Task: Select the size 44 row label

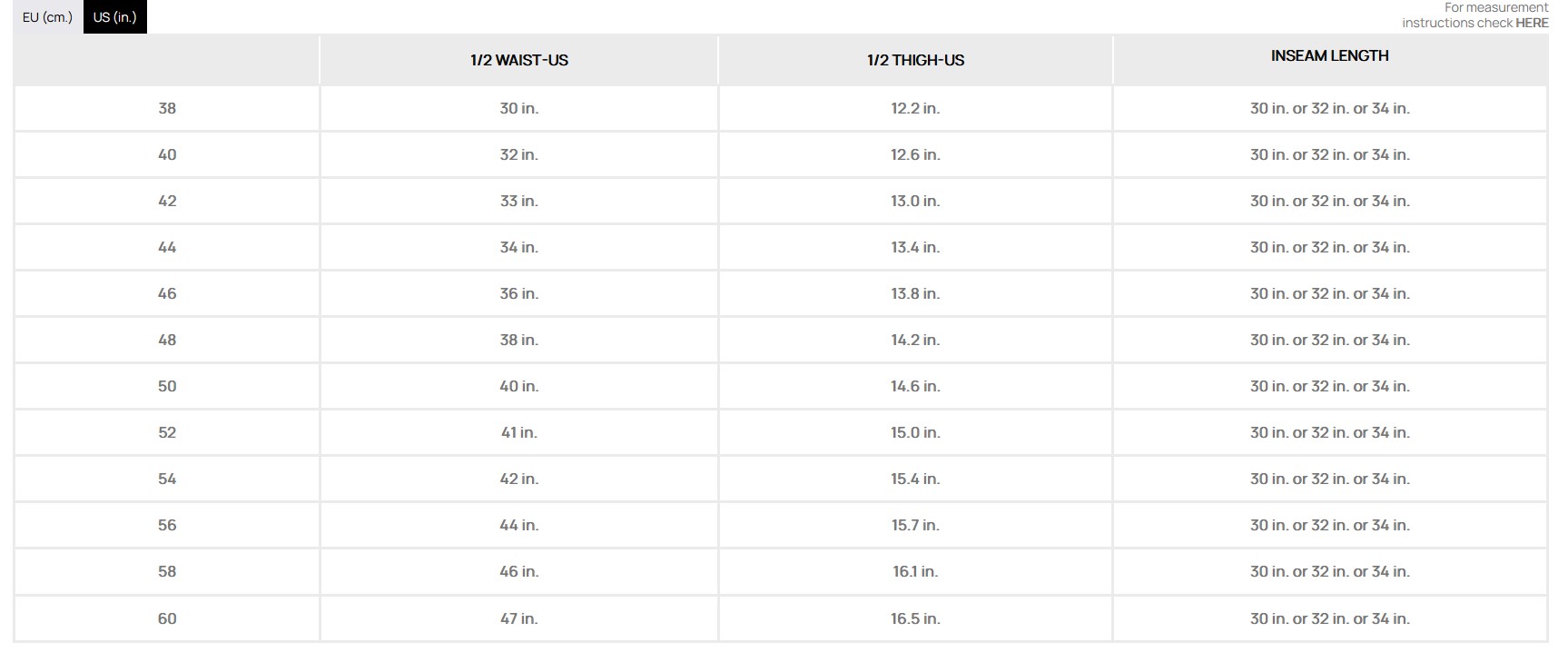Action: [167, 248]
